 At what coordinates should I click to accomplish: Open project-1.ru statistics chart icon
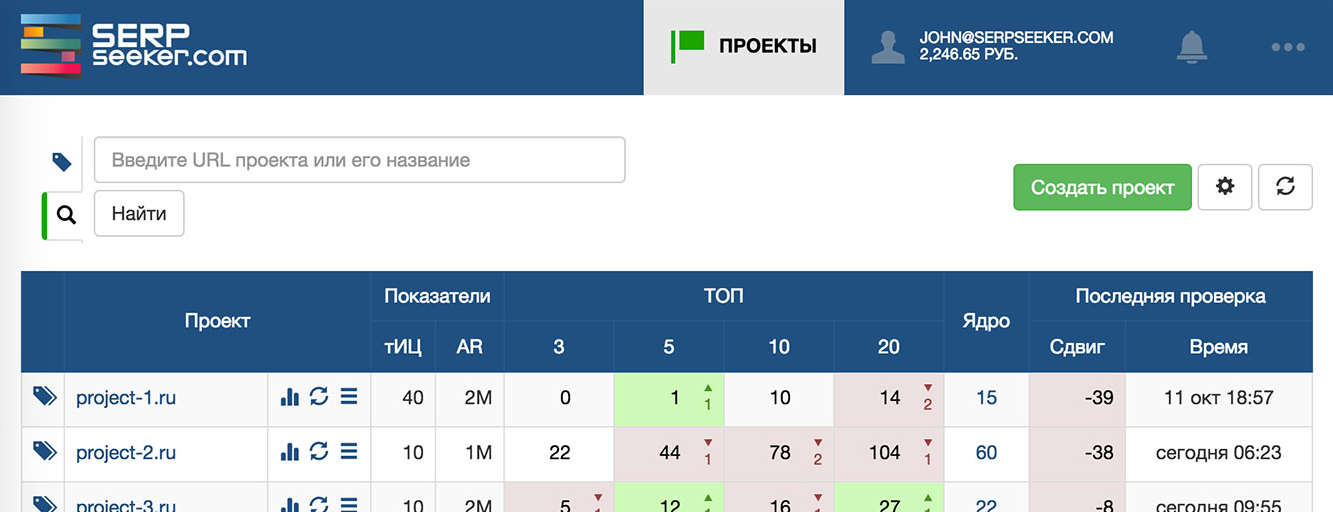(290, 397)
